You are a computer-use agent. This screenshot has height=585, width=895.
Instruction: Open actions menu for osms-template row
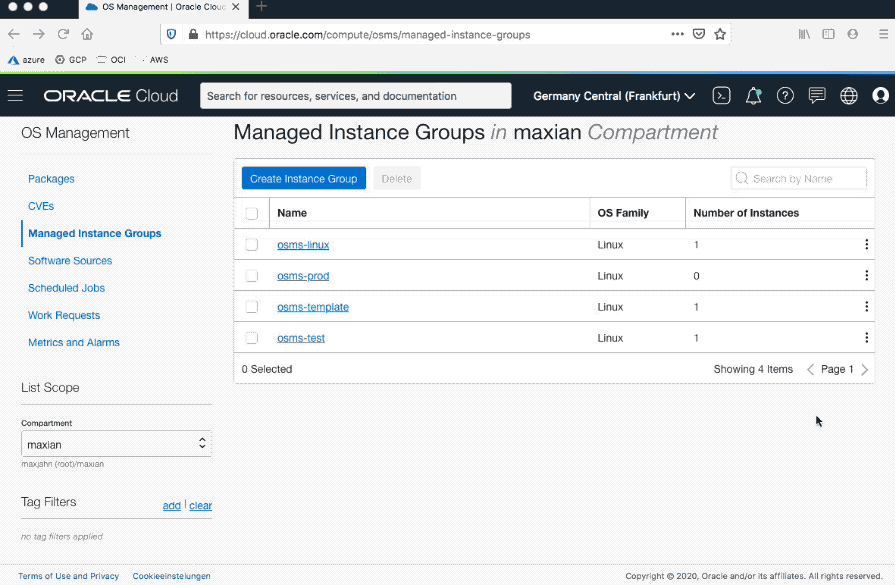pyautogui.click(x=866, y=306)
